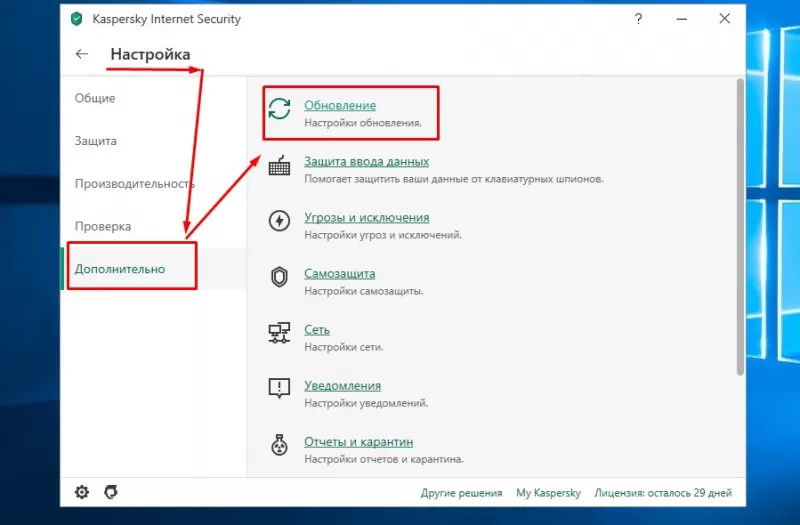Viewport: 800px width, 525px height.
Task: Click the support headset icon beside the gear
Action: (111, 492)
